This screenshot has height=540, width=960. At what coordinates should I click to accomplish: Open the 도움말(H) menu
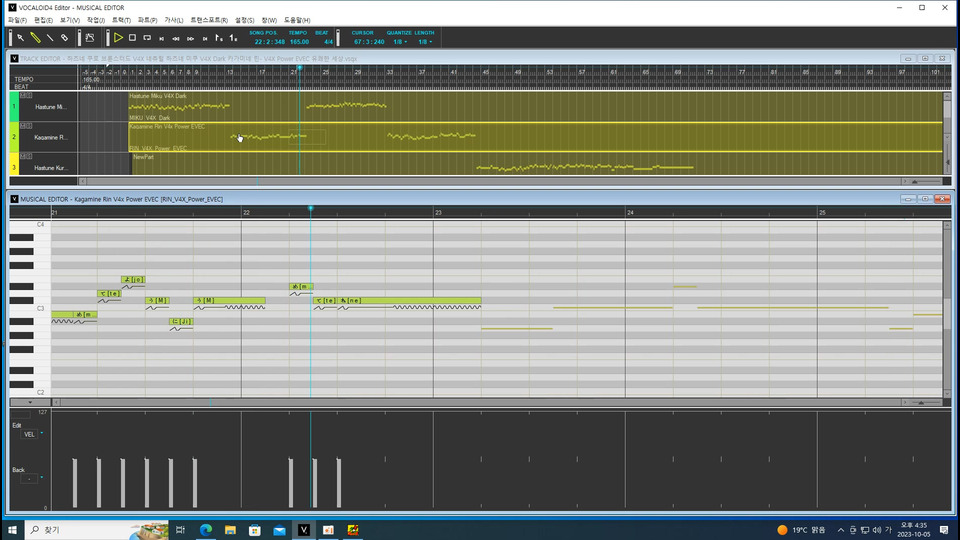(297, 20)
